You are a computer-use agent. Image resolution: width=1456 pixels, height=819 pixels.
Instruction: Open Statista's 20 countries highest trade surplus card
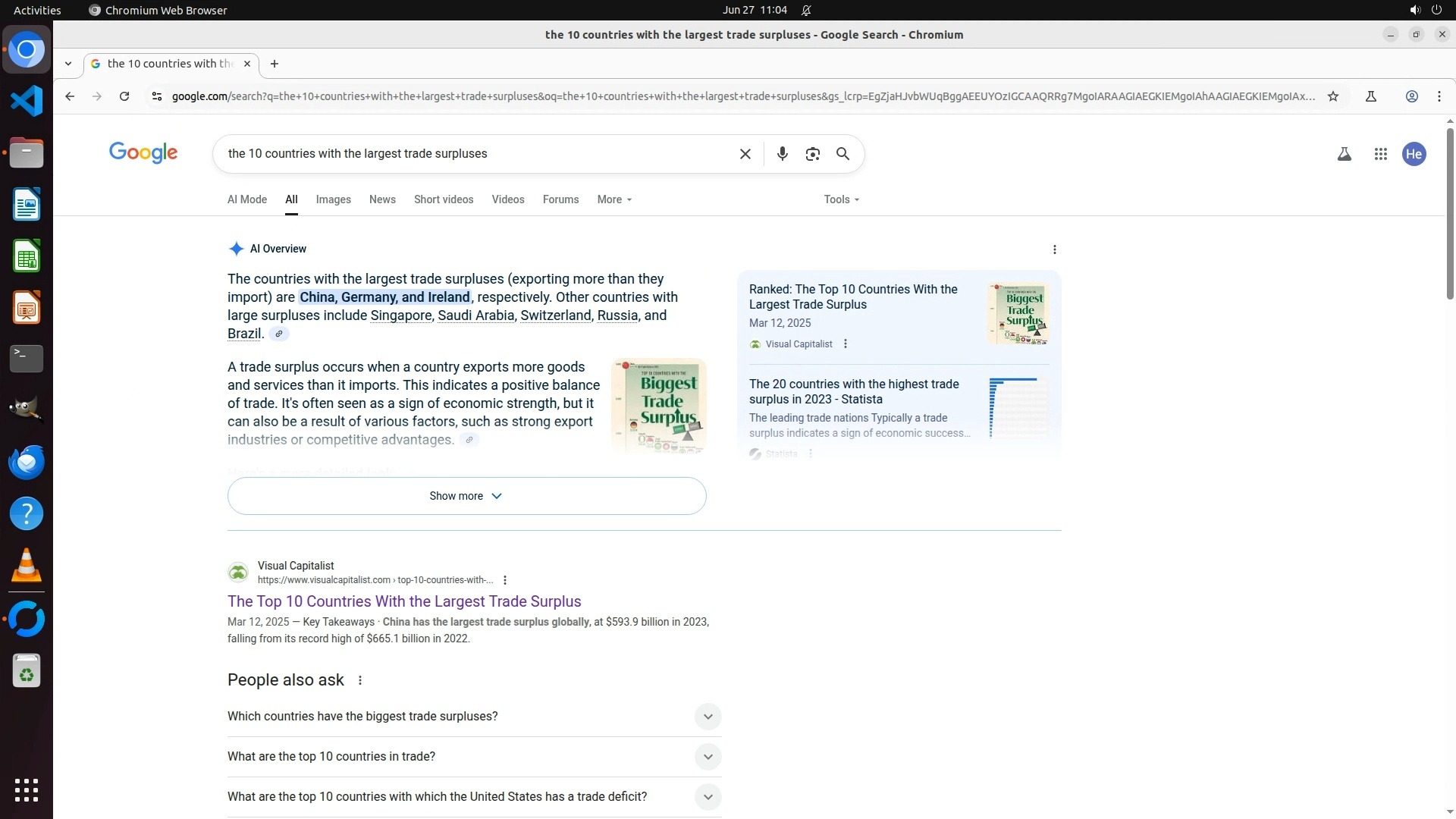pos(854,391)
